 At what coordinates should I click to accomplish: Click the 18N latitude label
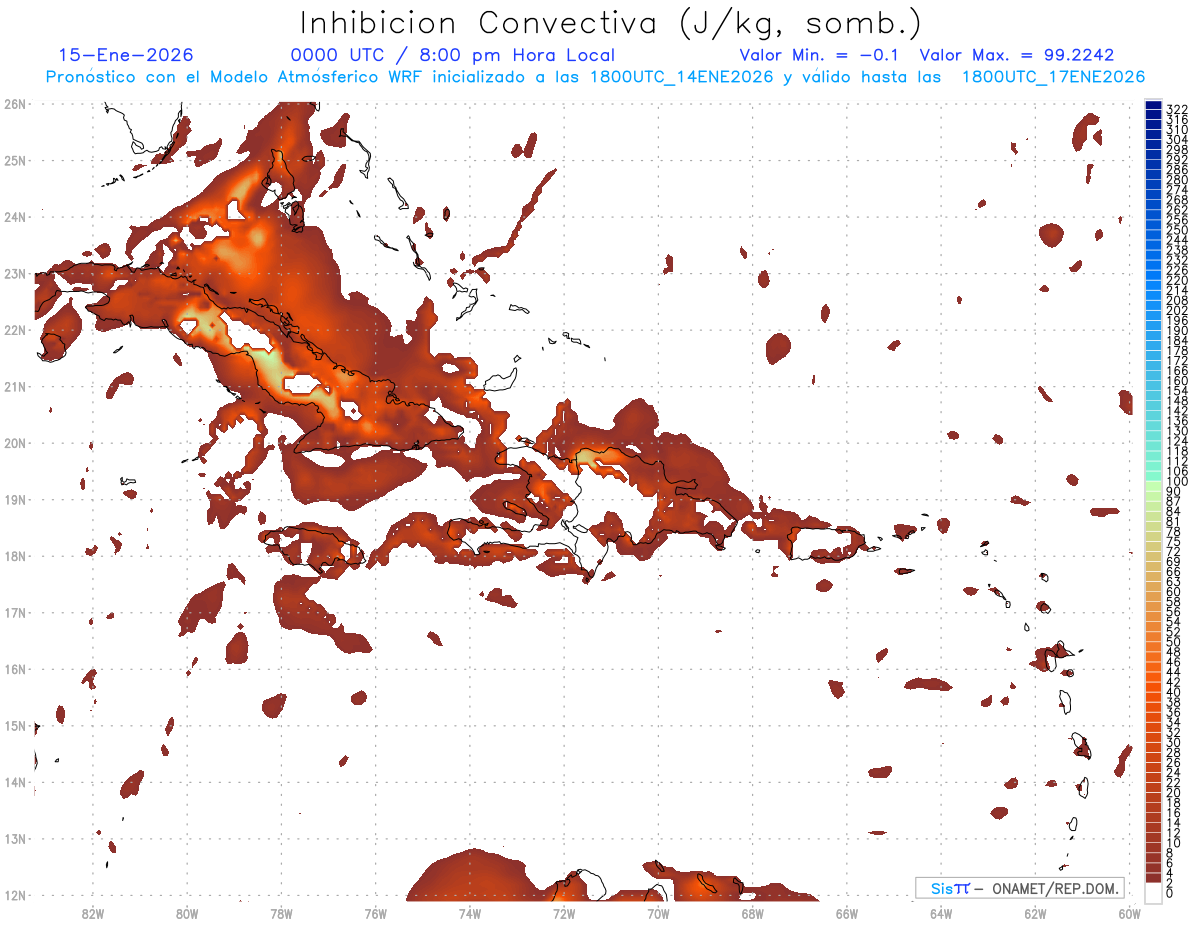14,556
